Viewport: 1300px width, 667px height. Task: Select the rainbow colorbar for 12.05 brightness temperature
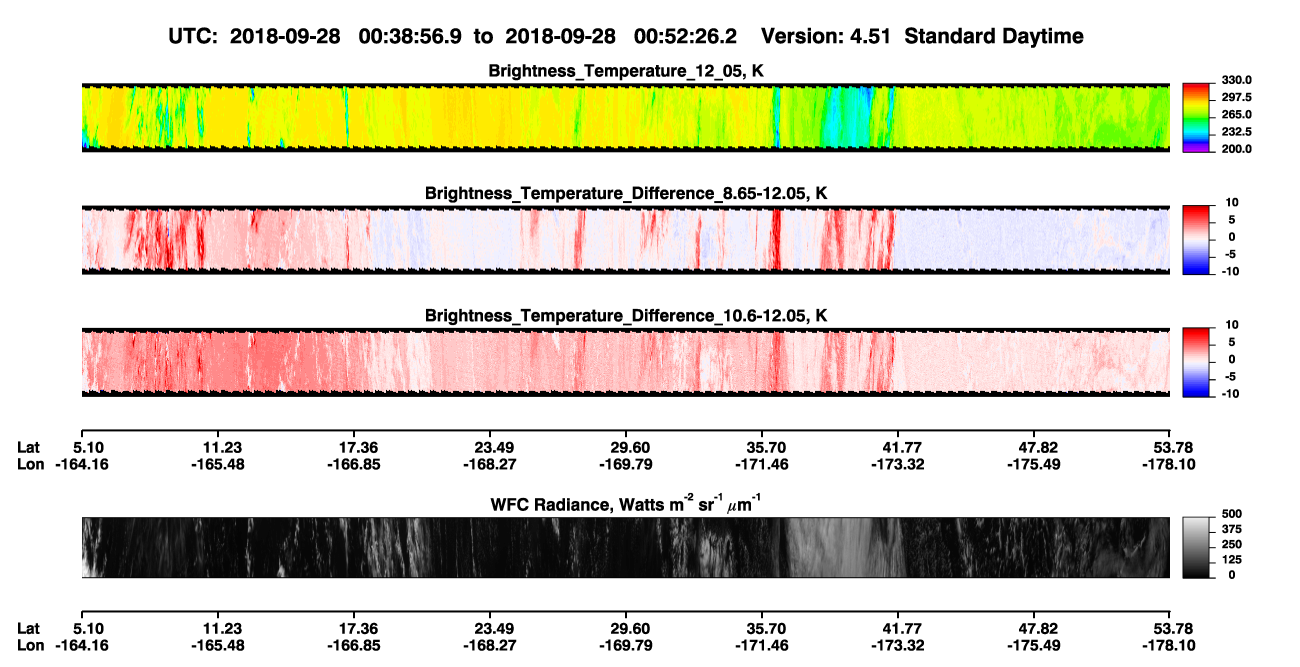point(1197,117)
